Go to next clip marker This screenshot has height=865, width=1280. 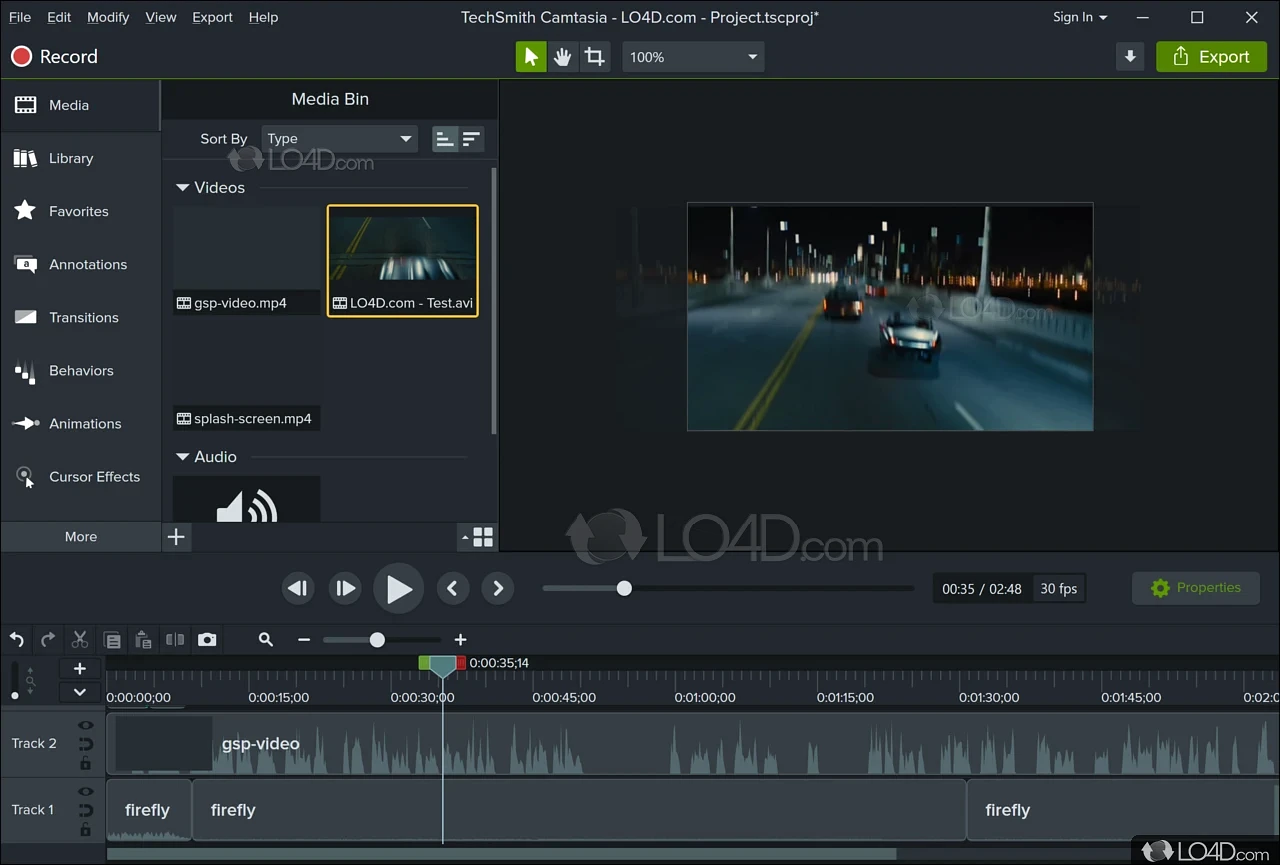click(x=498, y=588)
